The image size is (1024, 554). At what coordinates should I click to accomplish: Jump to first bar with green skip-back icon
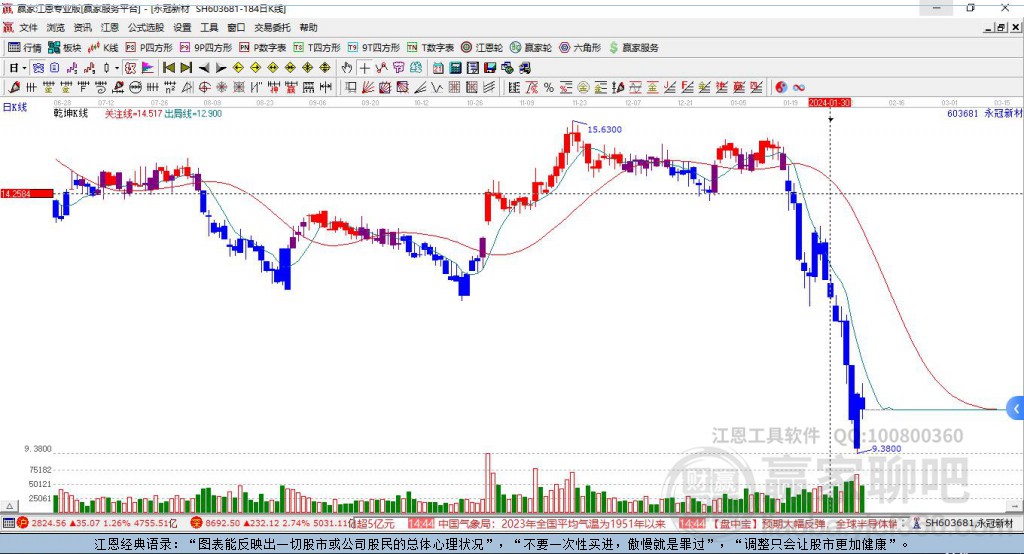pos(168,68)
